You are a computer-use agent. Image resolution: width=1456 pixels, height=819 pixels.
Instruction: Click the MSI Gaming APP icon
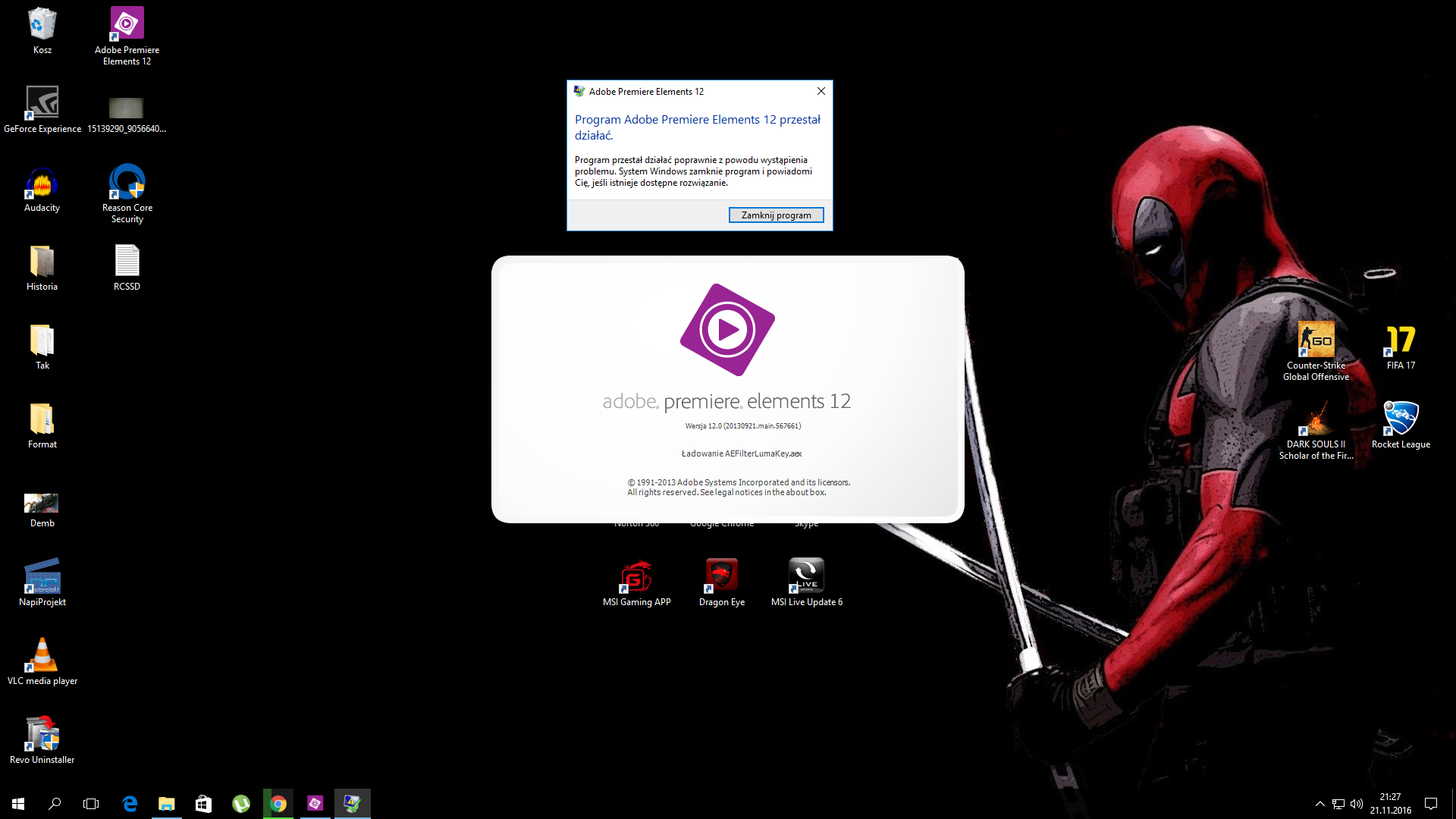pyautogui.click(x=636, y=577)
